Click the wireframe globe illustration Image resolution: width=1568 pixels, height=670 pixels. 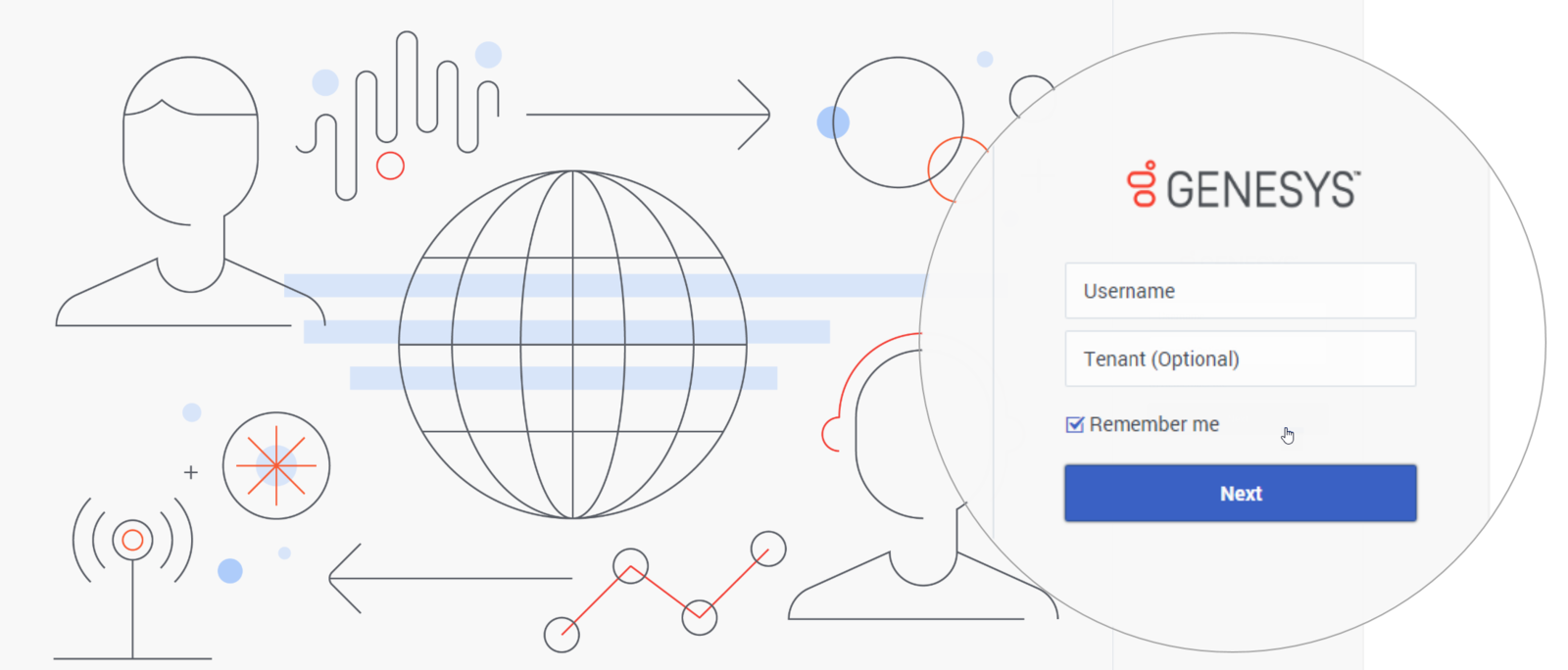[x=572, y=344]
